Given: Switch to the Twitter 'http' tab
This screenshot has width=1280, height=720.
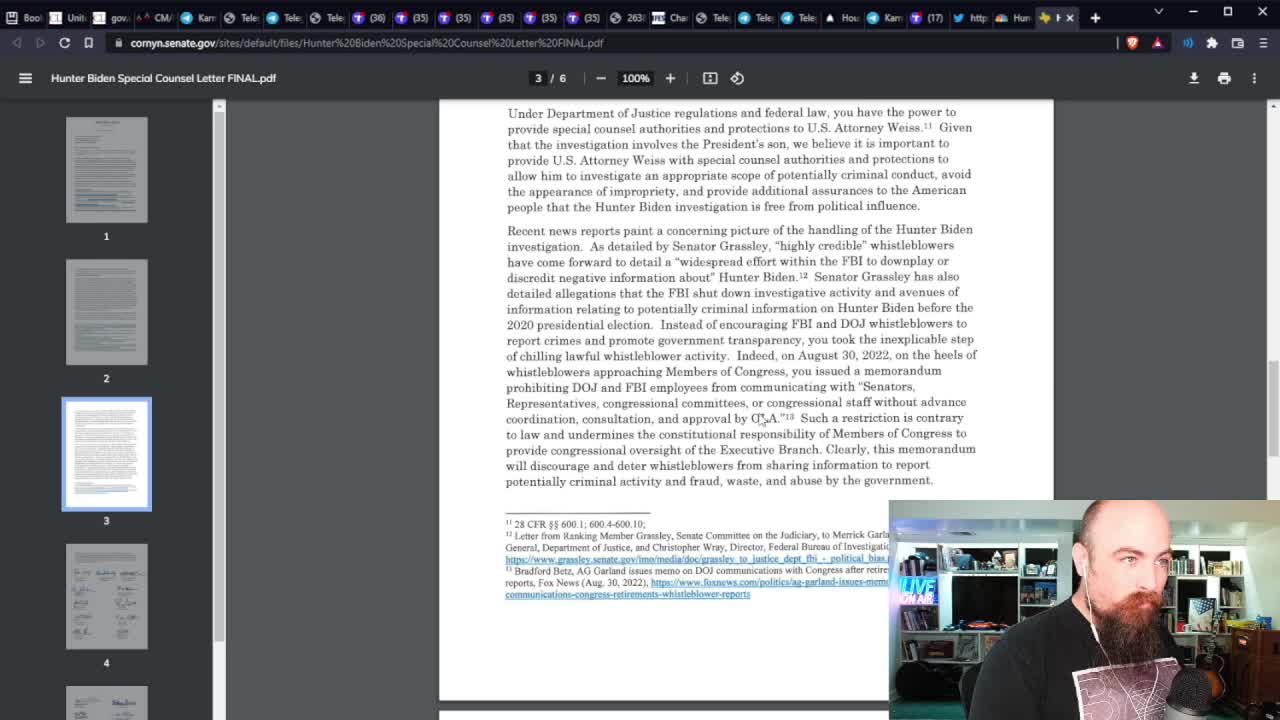Looking at the screenshot, I should (x=970, y=18).
